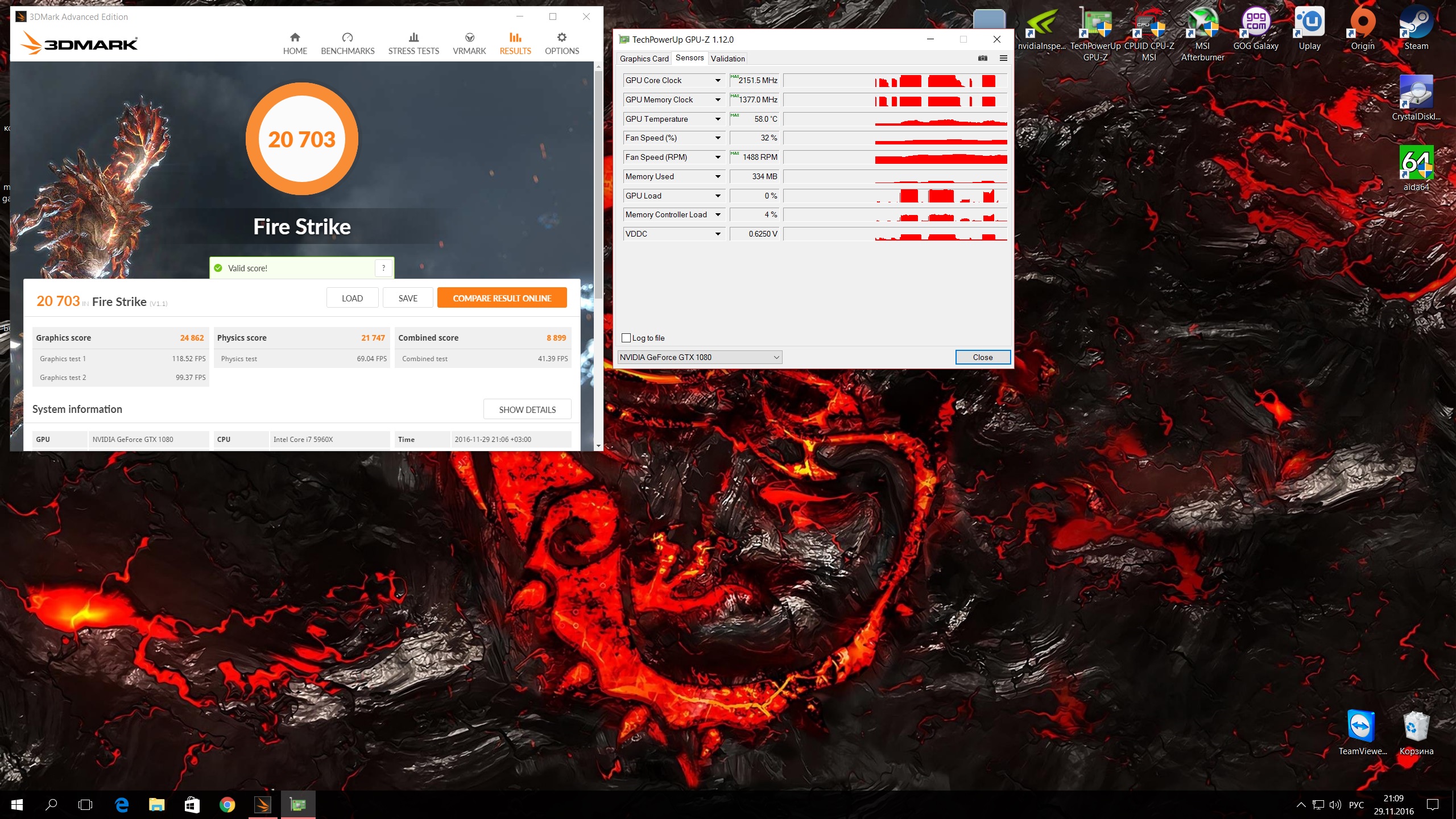The width and height of the screenshot is (1456, 819).
Task: Open the 3DMark Home icon
Action: [x=295, y=38]
